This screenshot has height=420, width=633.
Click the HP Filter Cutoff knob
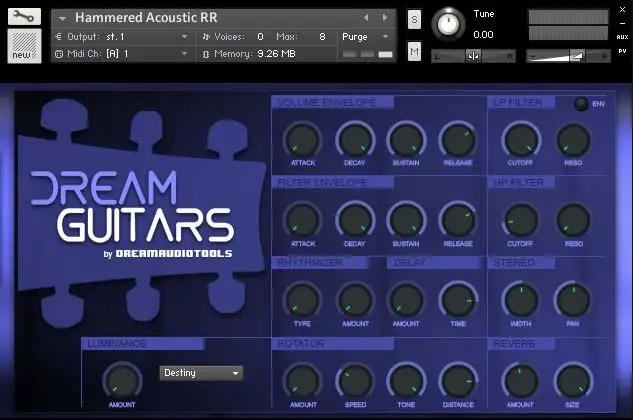521,220
